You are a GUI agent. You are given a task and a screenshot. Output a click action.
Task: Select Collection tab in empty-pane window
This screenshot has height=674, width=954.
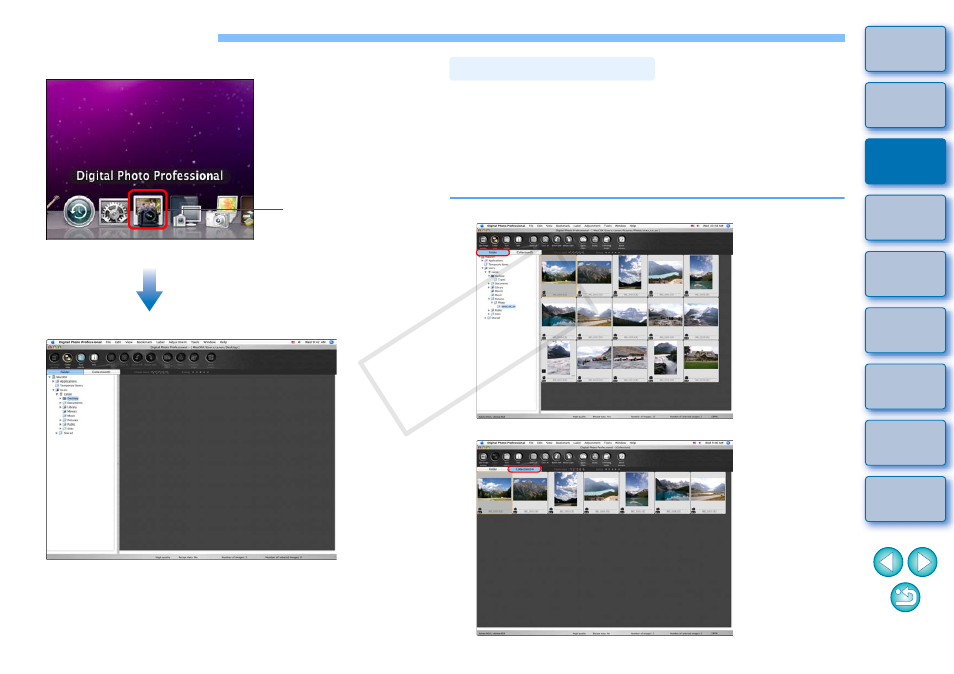pos(101,372)
